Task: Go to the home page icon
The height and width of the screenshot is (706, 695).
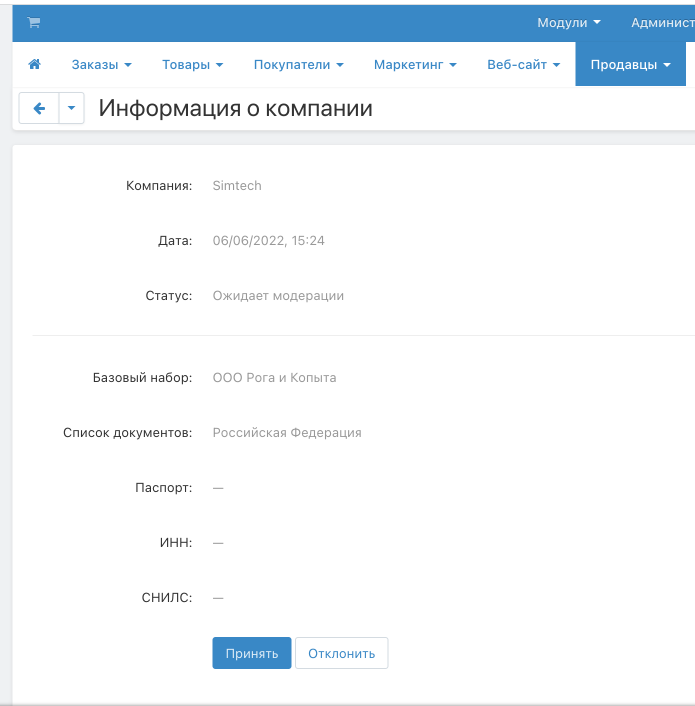Action: pos(35,65)
